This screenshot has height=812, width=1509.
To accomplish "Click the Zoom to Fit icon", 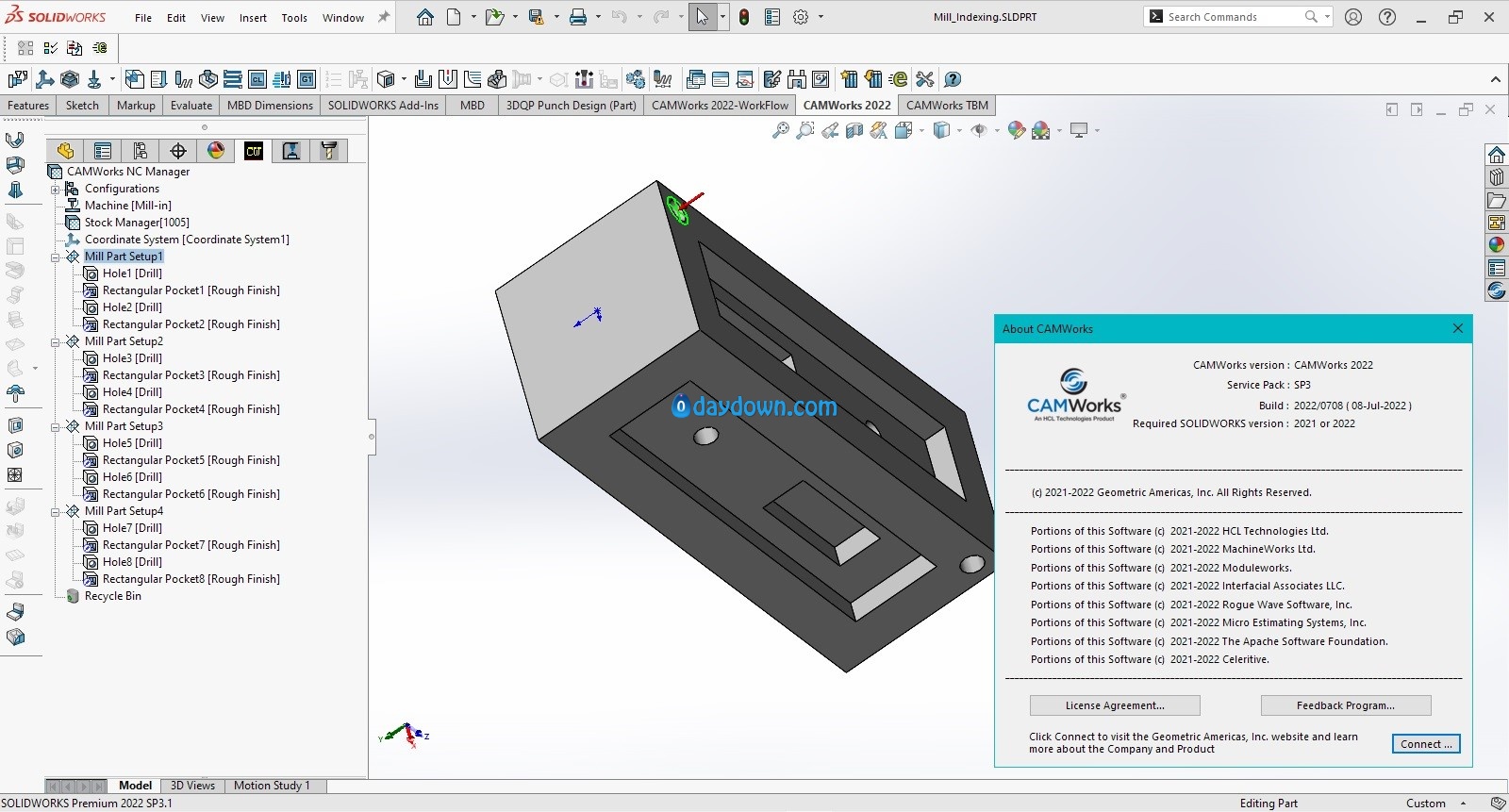I will (781, 130).
